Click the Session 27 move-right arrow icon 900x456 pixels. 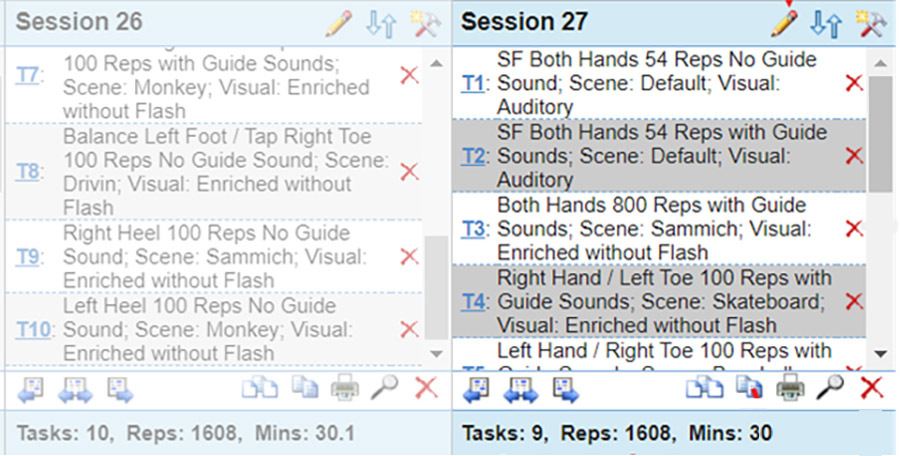[x=565, y=390]
